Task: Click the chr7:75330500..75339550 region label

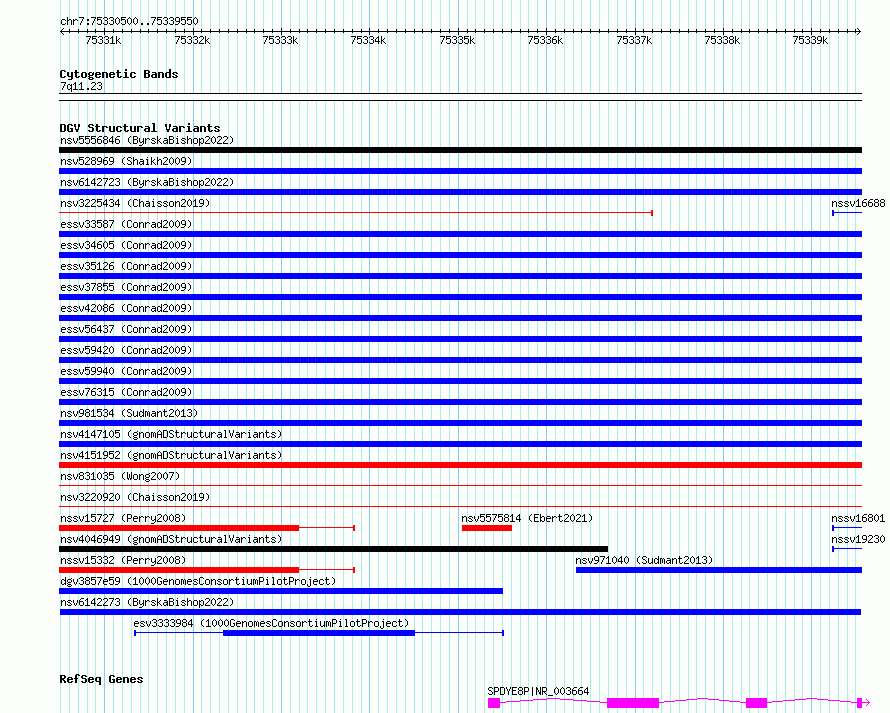Action: point(129,21)
